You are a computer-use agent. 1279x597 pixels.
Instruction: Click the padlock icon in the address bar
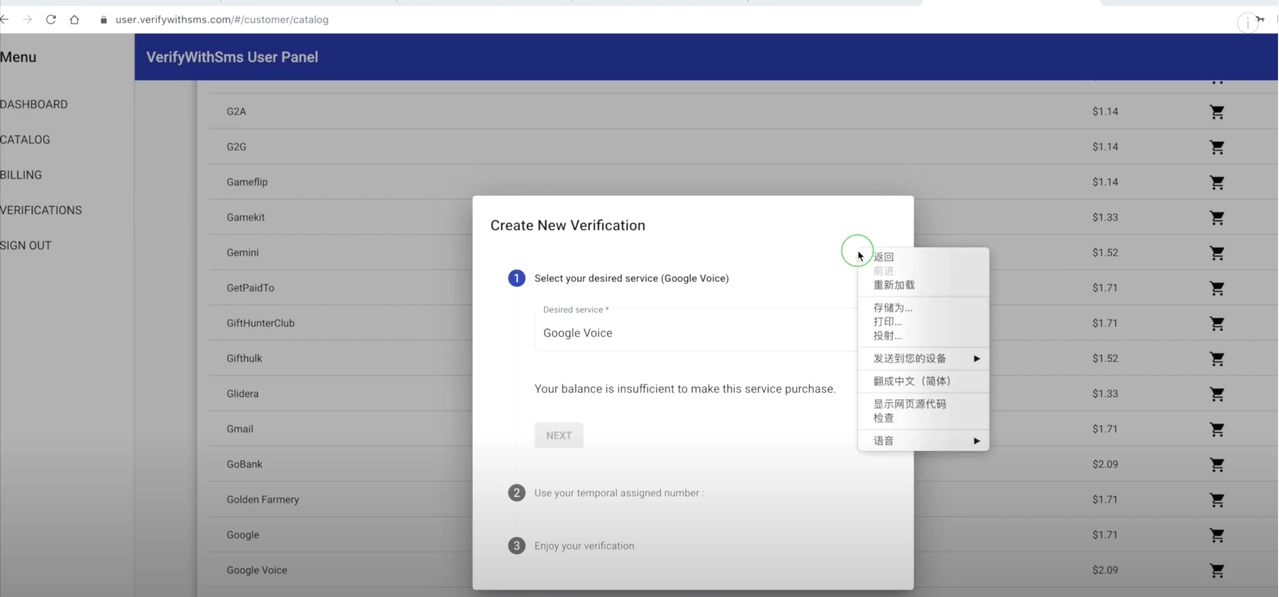click(x=103, y=20)
